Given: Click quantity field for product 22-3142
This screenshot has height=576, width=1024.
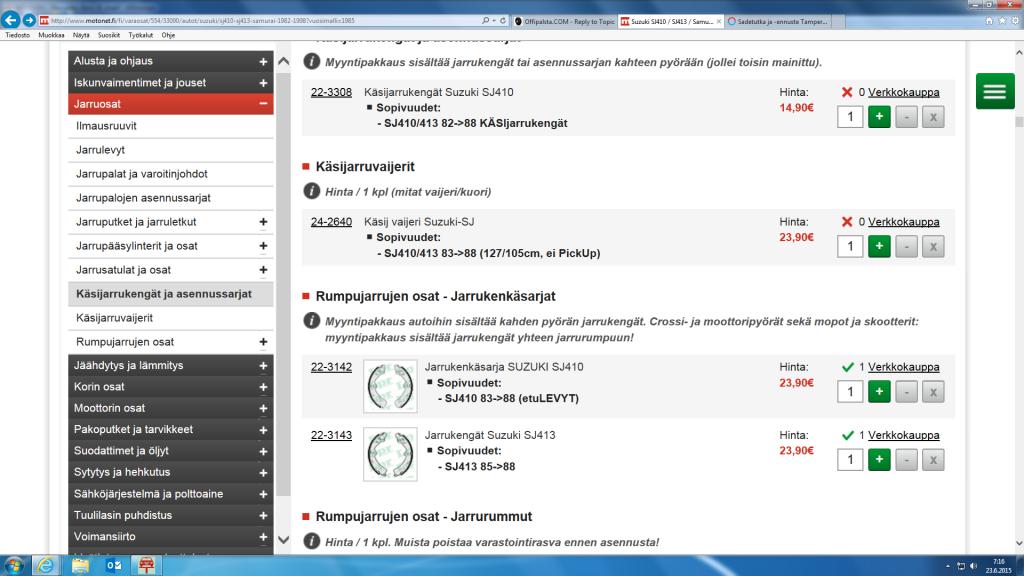Looking at the screenshot, I should 850,392.
